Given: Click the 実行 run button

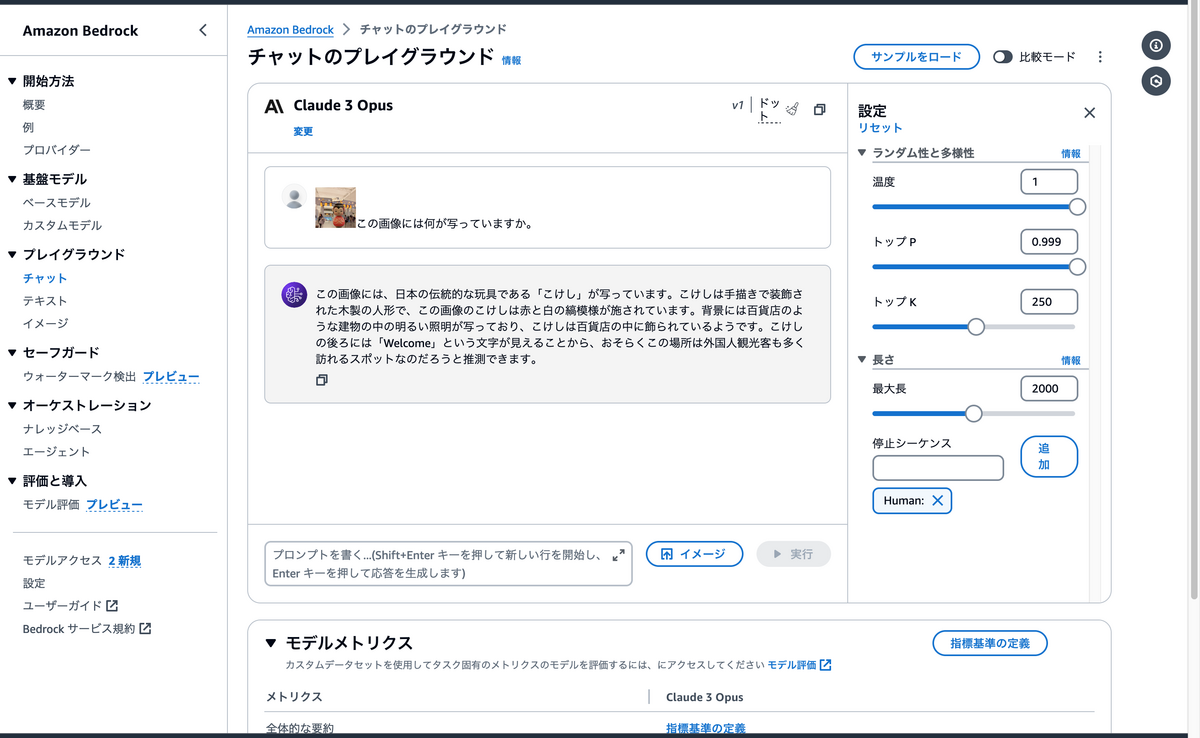Looking at the screenshot, I should coord(793,554).
